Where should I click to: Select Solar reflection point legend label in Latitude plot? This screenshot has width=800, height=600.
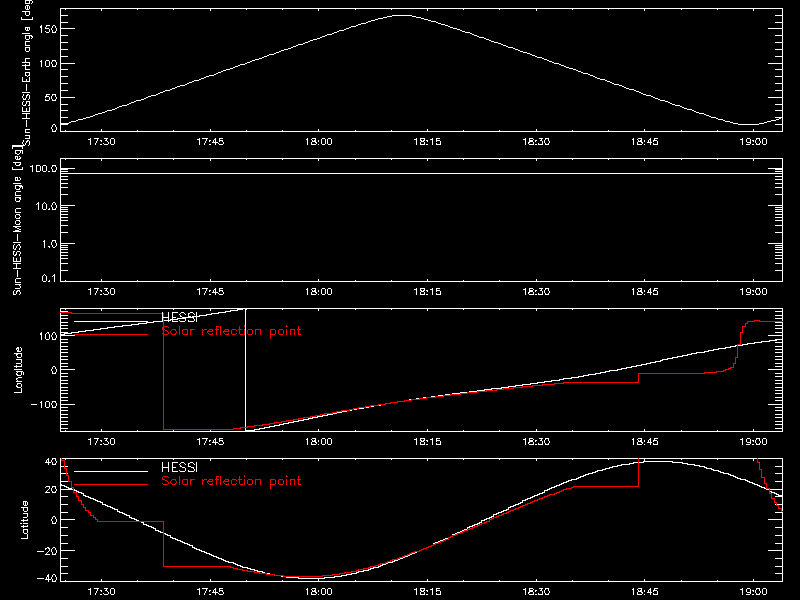pyautogui.click(x=231, y=481)
